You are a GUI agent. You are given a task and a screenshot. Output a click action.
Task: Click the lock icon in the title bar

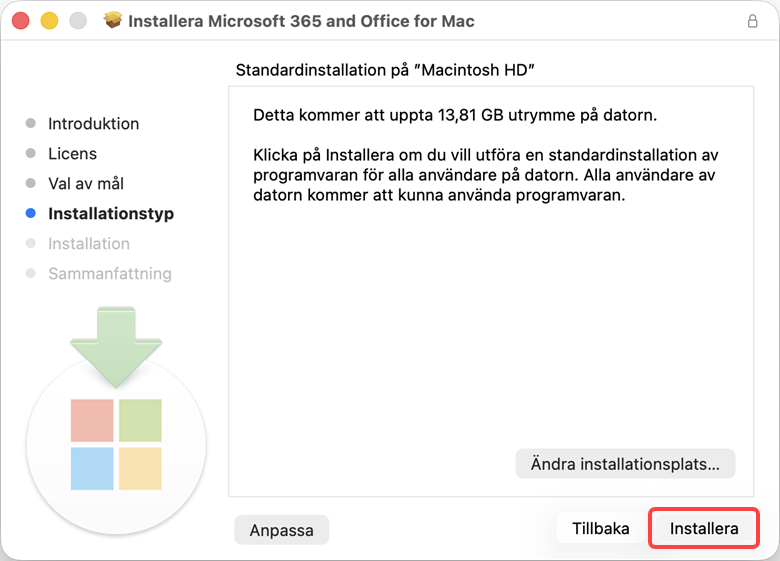752,21
